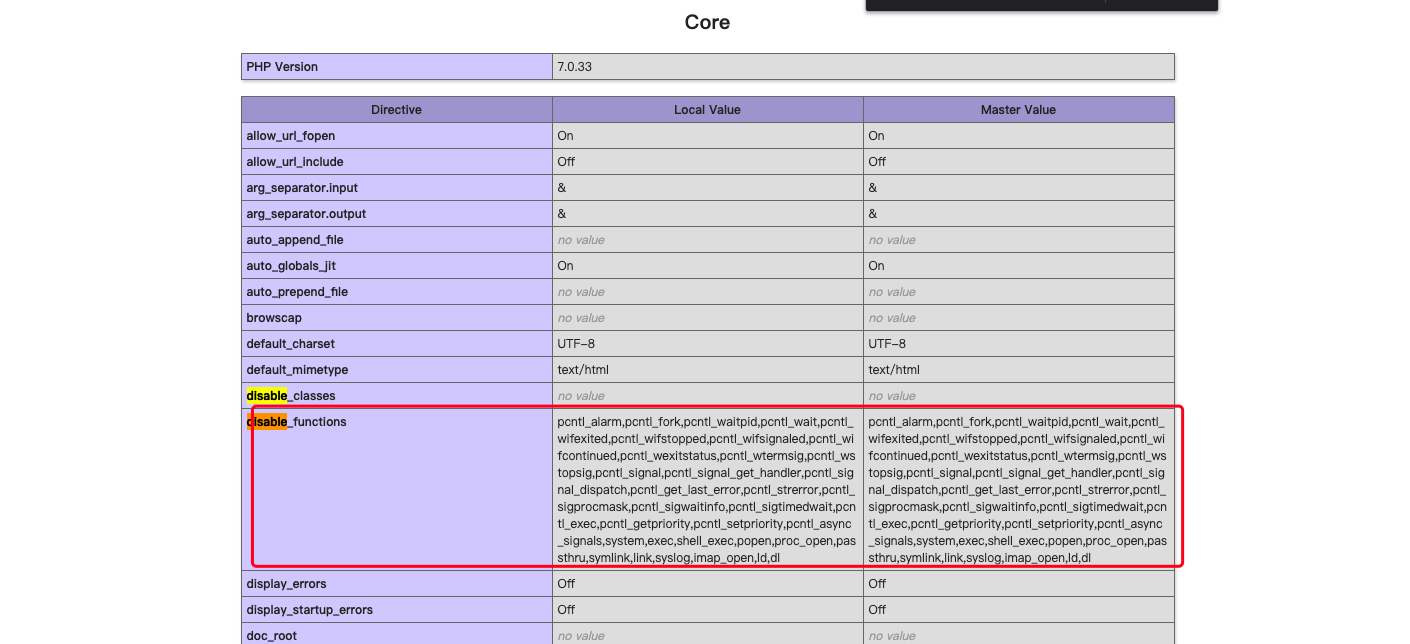1410x644 pixels.
Task: Click allow_url_include master value Off
Action: [877, 162]
